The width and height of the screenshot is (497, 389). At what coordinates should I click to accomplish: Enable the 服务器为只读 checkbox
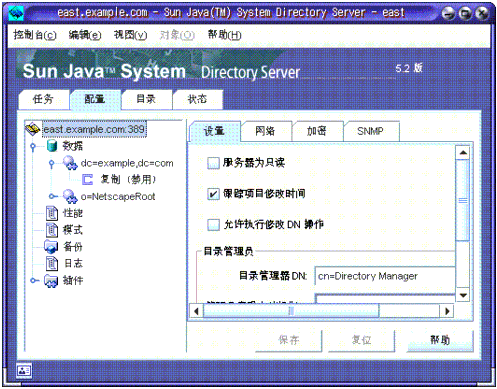click(213, 163)
